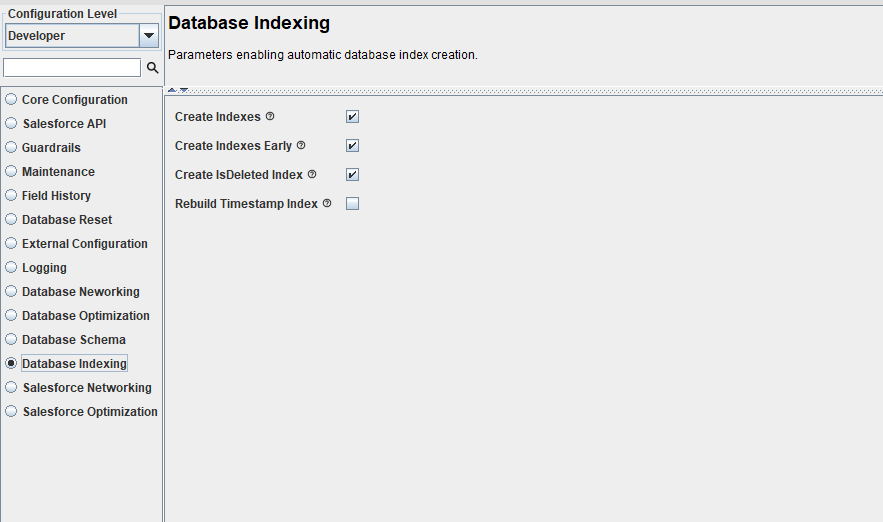Image resolution: width=883 pixels, height=522 pixels.
Task: Click the search magnifier icon
Action: [x=153, y=68]
